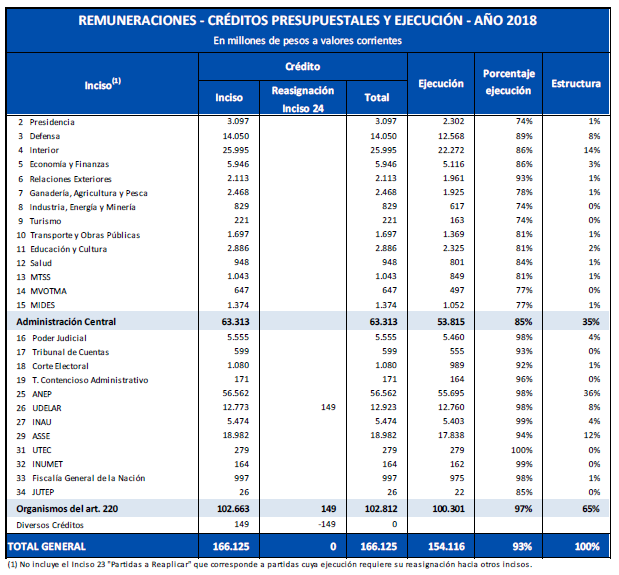Screen dimensions: 619x575
Task: Select the 'Presidencia' row label
Action: click(x=52, y=122)
